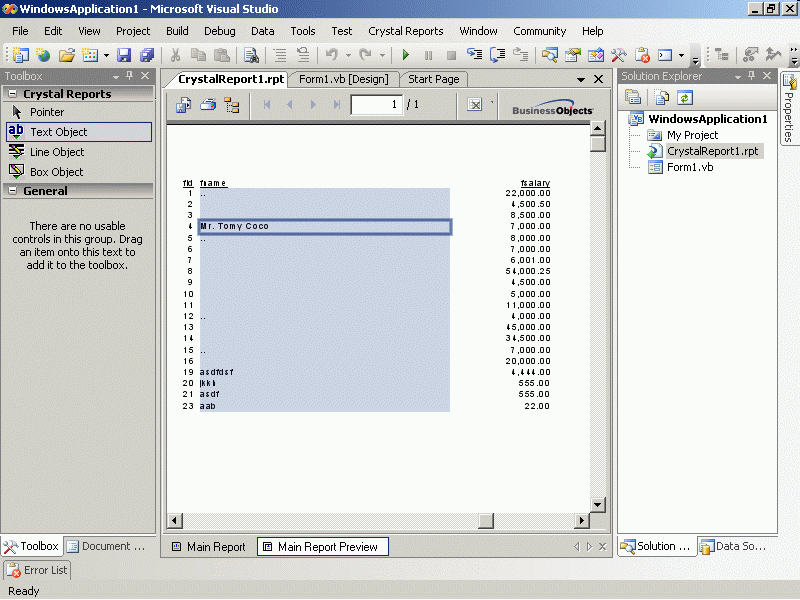
Task: Click the Save All toolbar icon
Action: 147,55
